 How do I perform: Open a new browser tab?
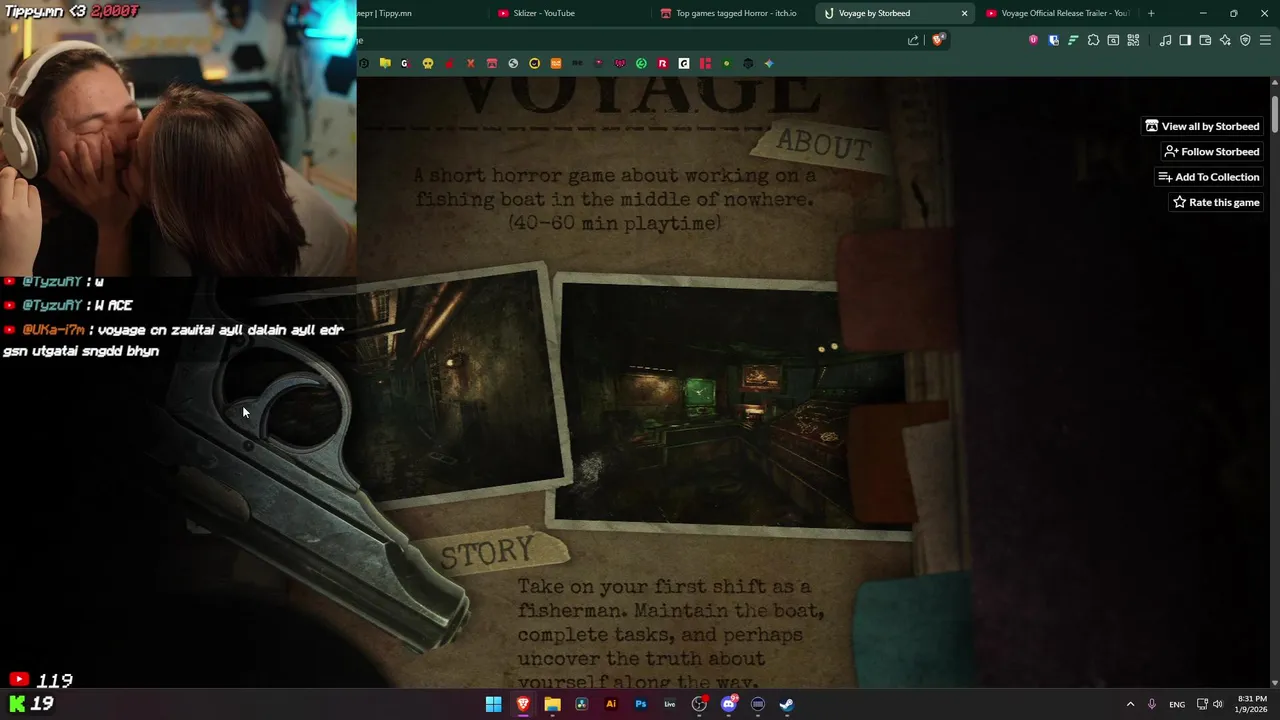pos(1151,13)
